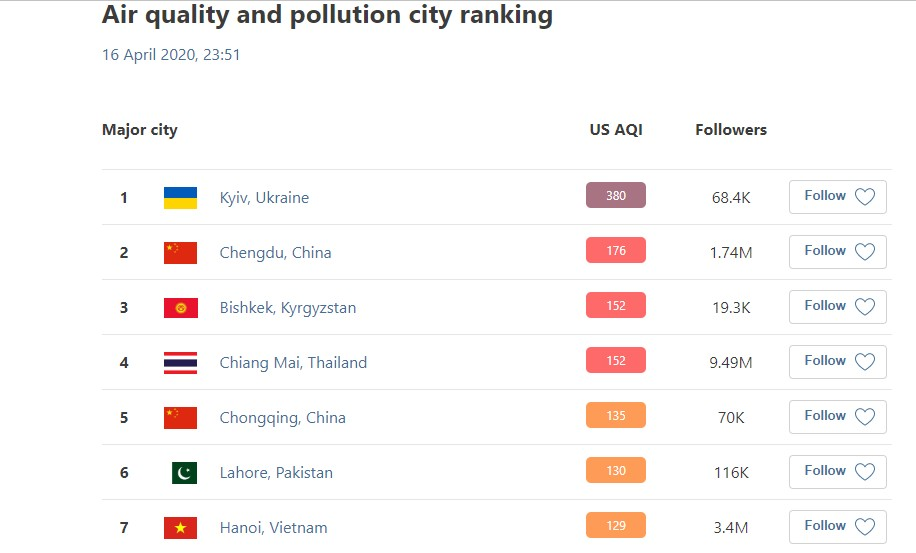Follow Bishkek, Kyrgyzstan
Screen dimensions: 916x553
[838, 307]
